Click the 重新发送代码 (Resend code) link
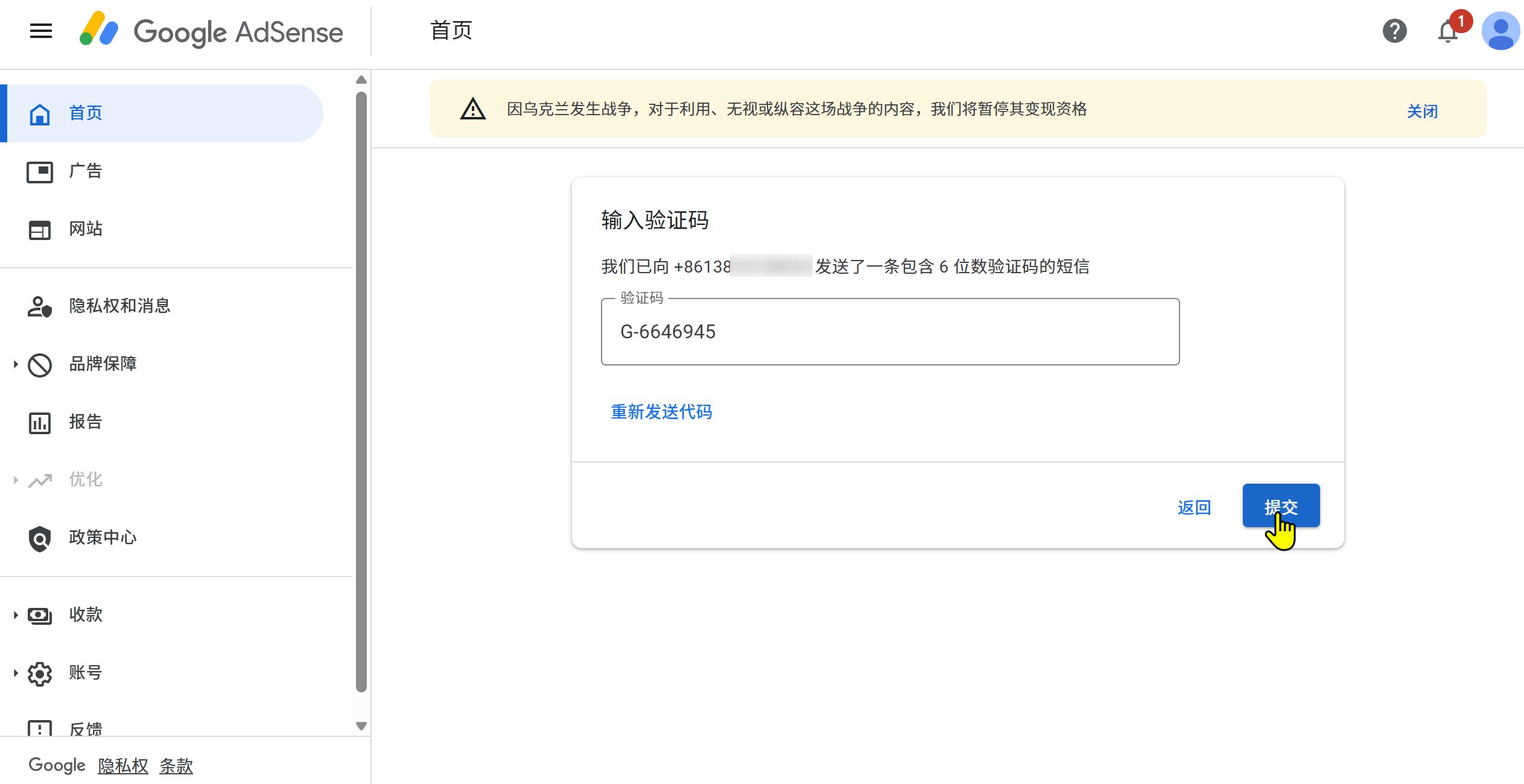 pos(661,412)
